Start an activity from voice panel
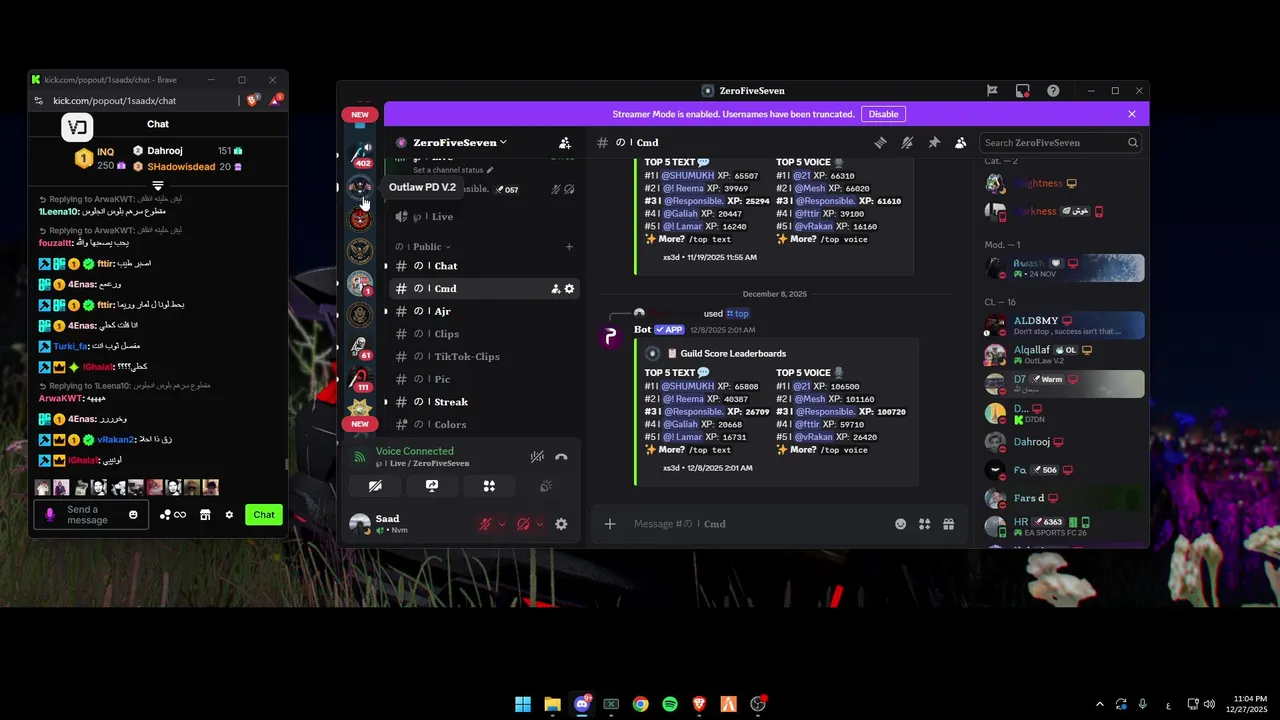The height and width of the screenshot is (720, 1280). click(489, 486)
